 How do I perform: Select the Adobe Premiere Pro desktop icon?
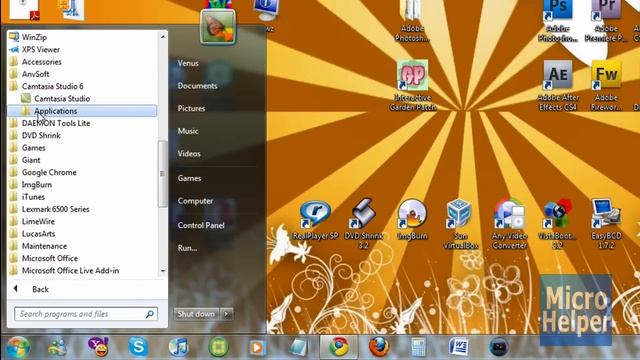606,20
